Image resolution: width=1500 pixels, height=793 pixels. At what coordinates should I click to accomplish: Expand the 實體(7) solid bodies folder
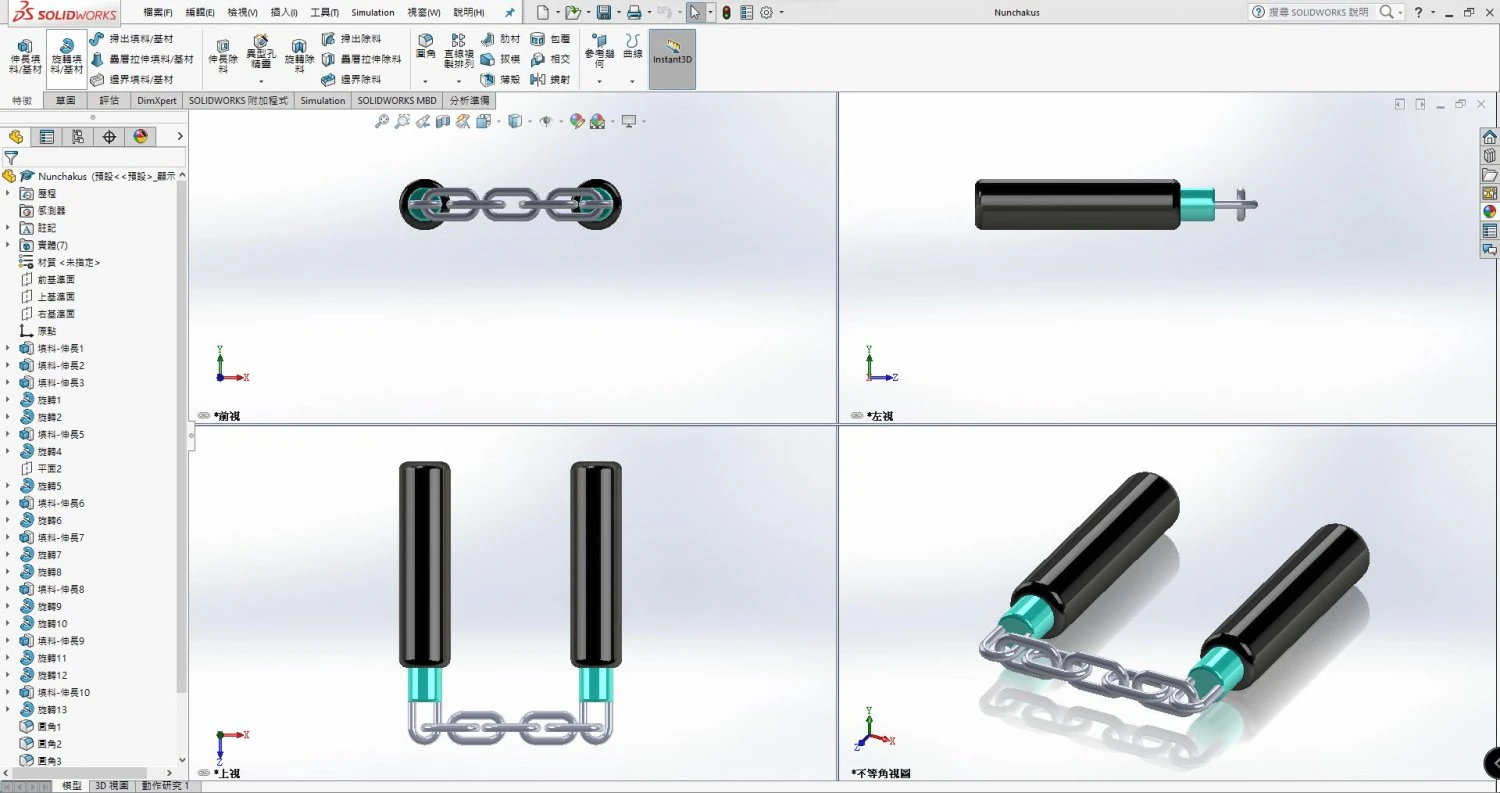(8, 245)
